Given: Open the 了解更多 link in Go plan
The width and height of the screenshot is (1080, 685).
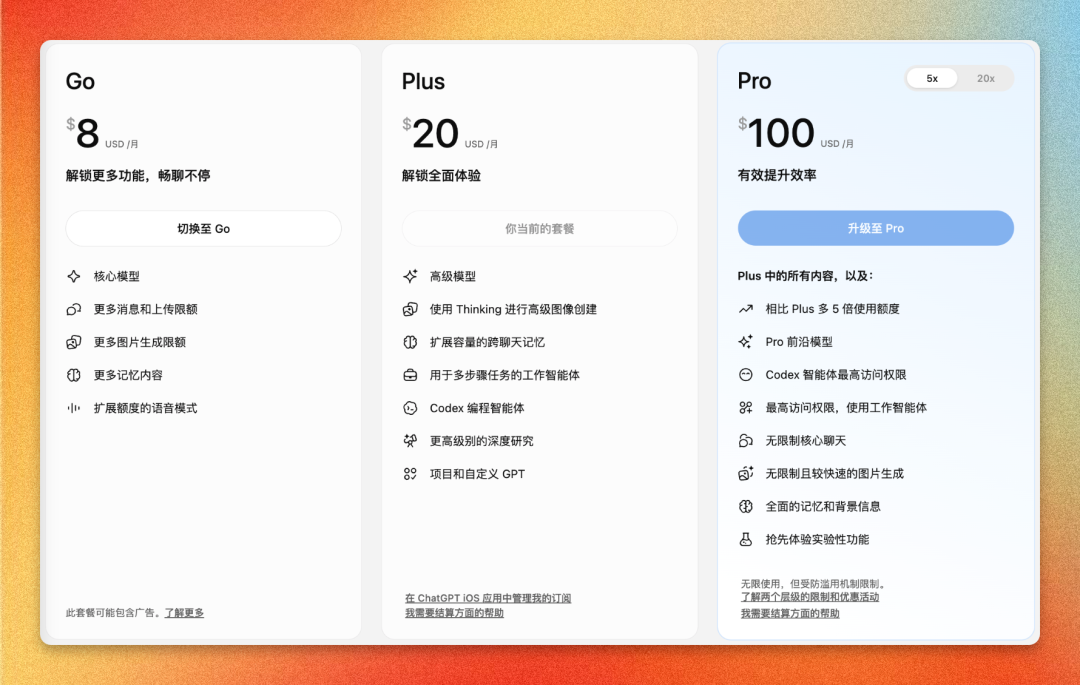Looking at the screenshot, I should point(184,613).
